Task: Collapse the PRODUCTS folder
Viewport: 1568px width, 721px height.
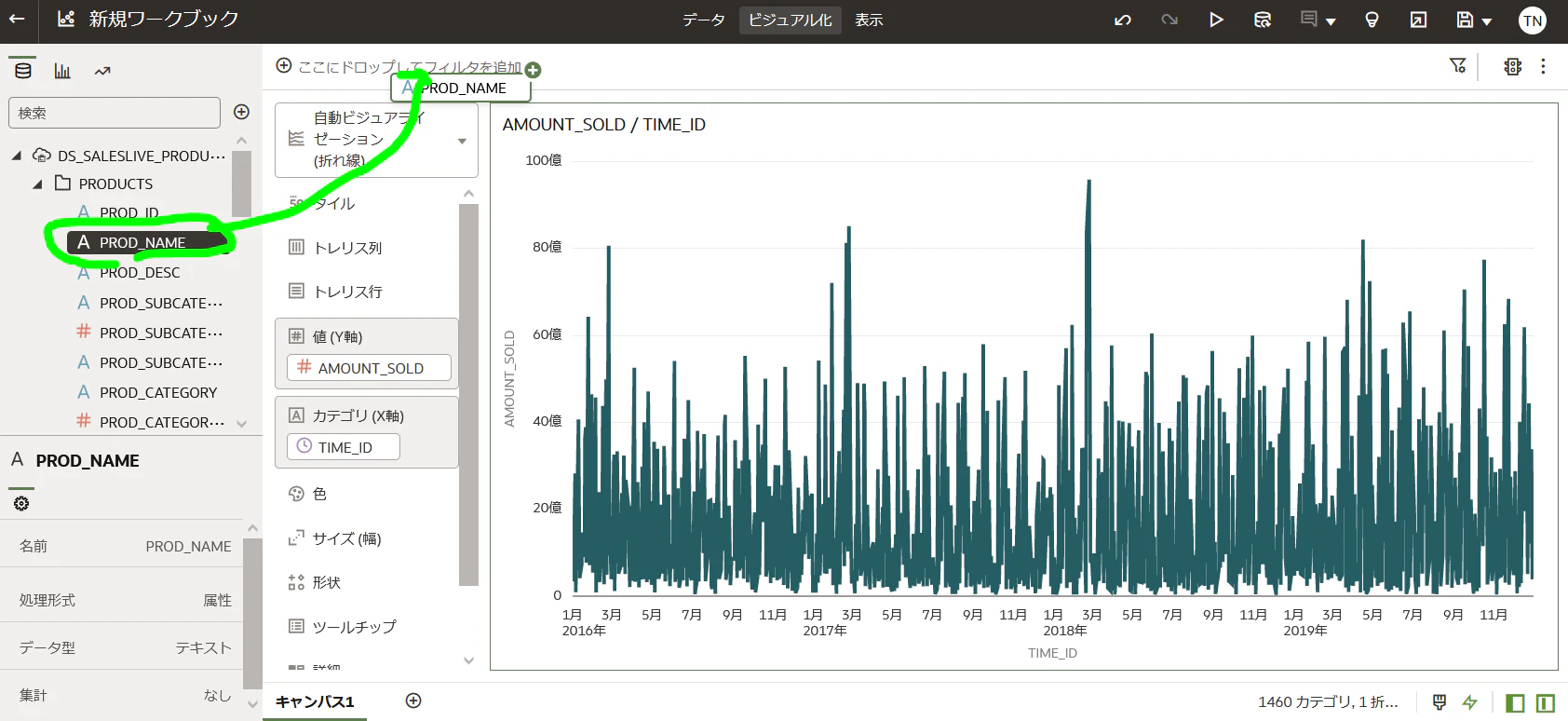Action: tap(37, 184)
